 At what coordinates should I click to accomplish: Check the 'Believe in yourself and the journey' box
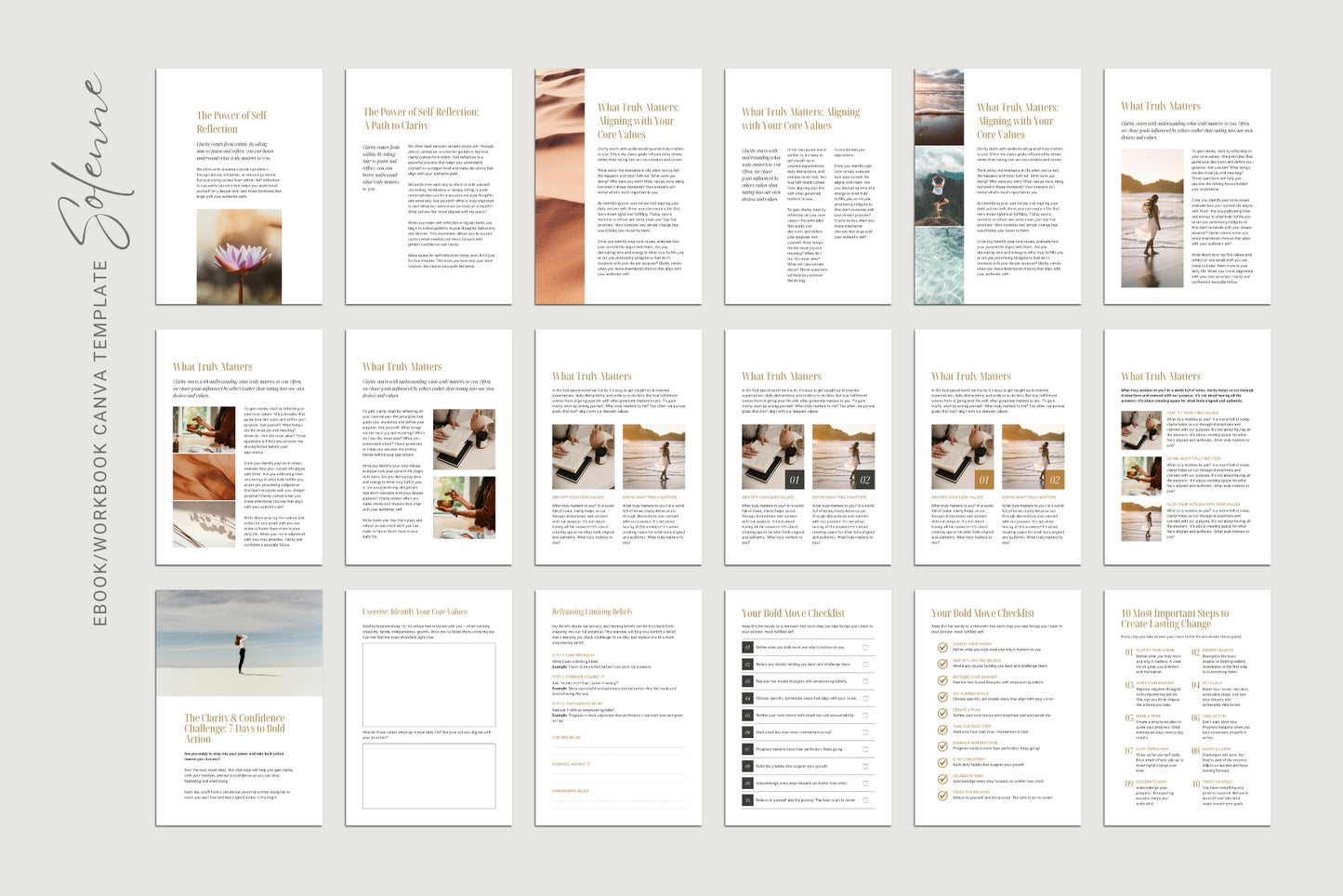click(x=865, y=800)
